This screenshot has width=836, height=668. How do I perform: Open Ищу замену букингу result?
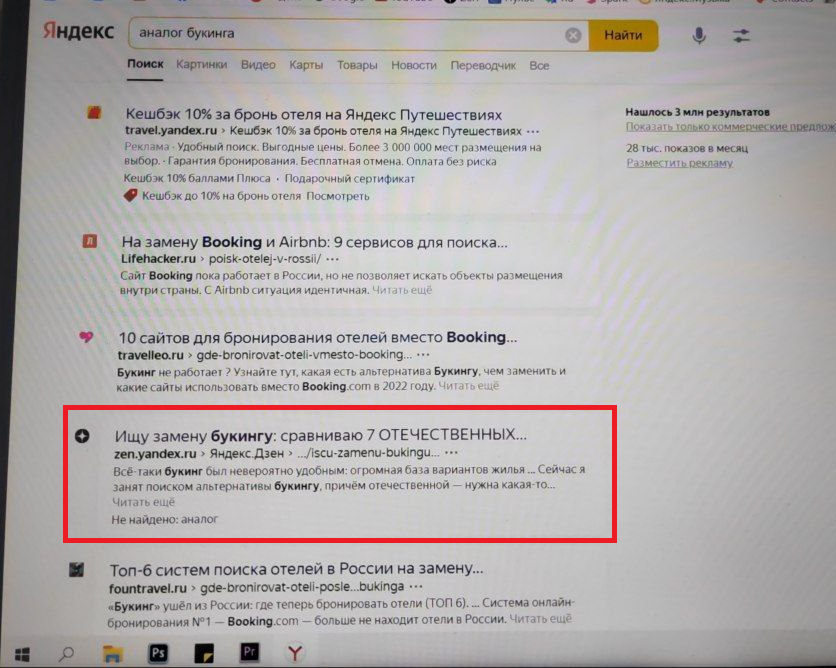[320, 435]
